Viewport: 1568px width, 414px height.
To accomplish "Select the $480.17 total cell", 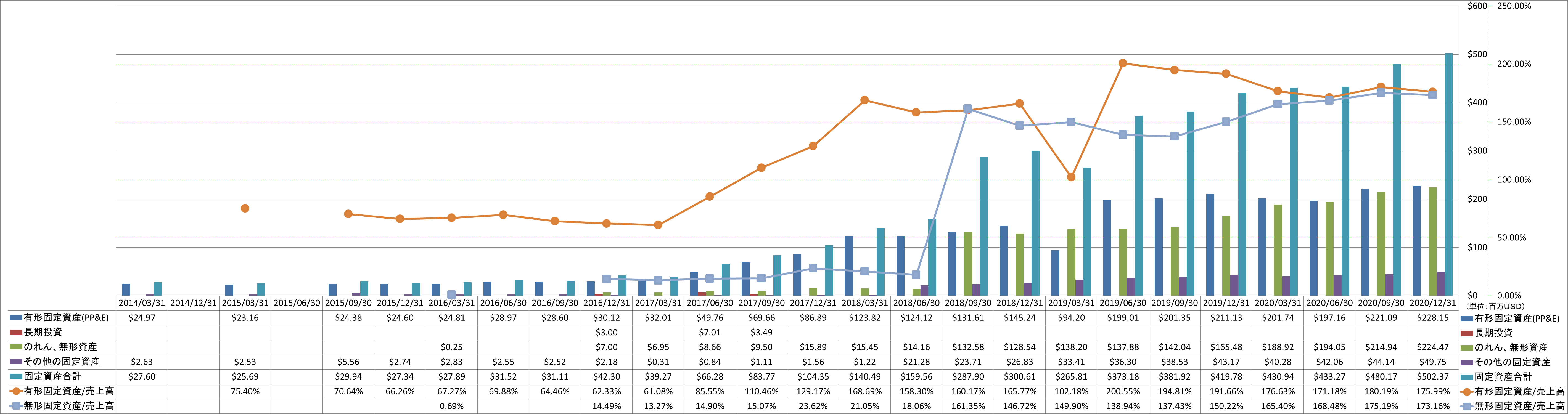I will (x=1381, y=376).
